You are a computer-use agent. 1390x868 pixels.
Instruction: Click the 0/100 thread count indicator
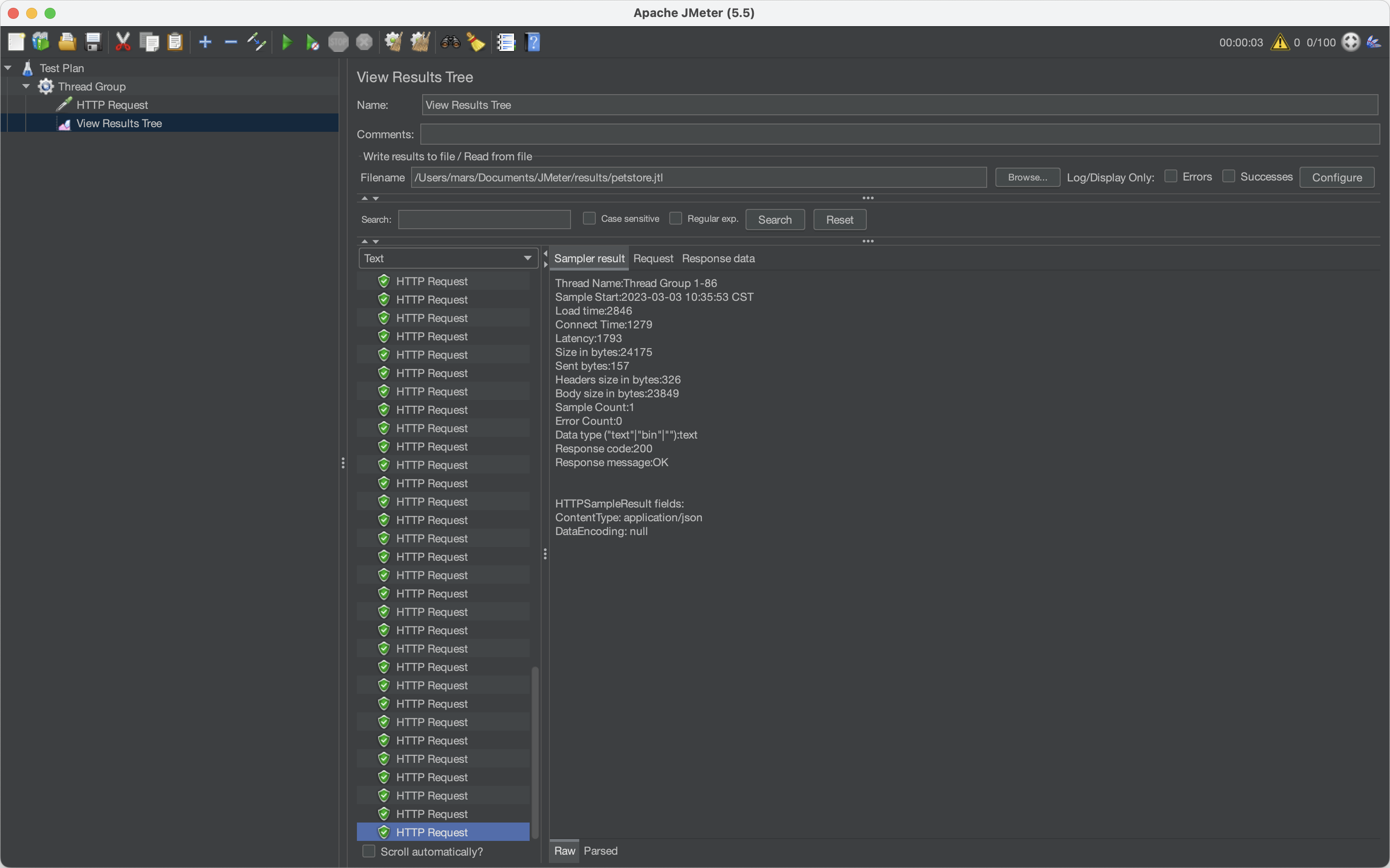(1321, 42)
